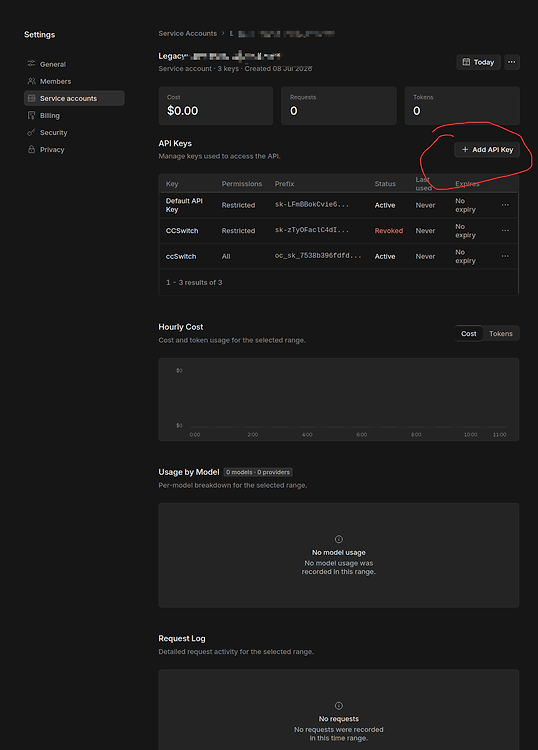Click the Privacy lock icon
538x750 pixels.
[32, 149]
